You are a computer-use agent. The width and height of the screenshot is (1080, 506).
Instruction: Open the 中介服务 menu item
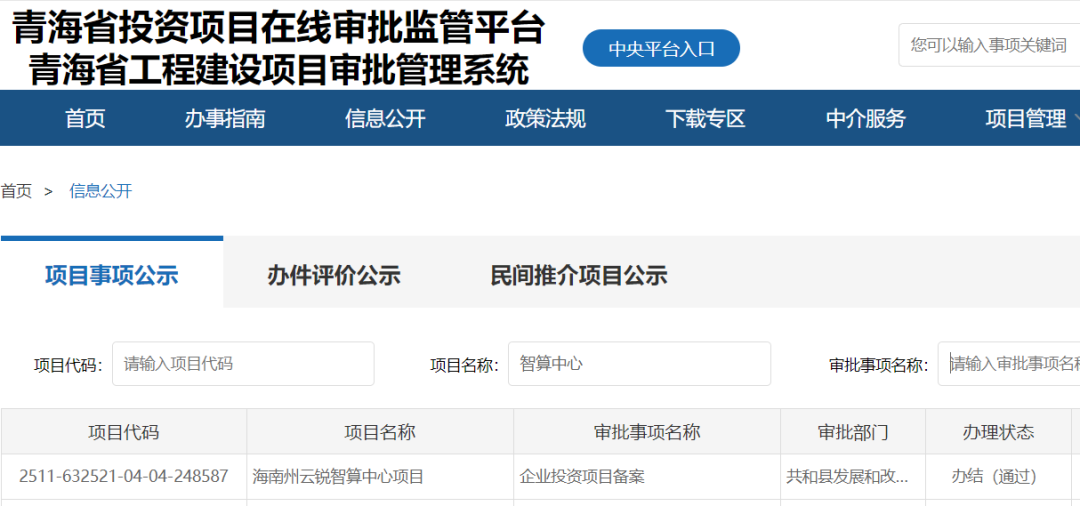(x=865, y=119)
